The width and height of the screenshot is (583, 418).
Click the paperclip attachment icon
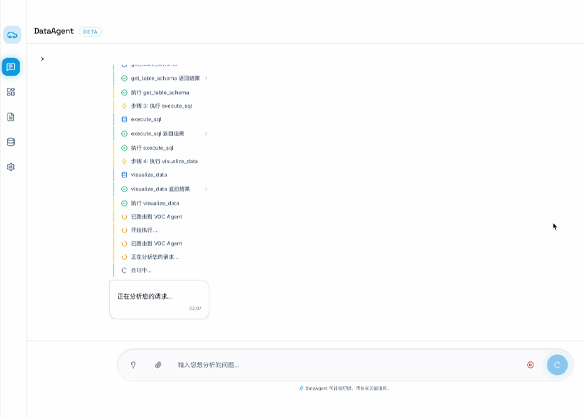158,365
